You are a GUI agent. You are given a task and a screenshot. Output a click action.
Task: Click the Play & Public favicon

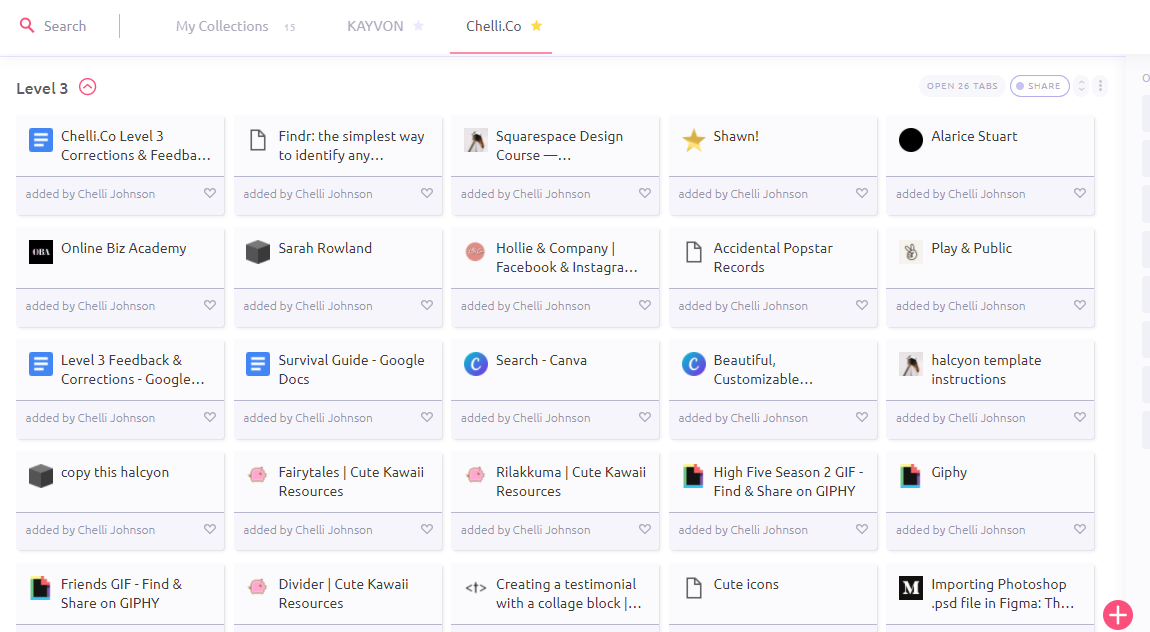(911, 251)
